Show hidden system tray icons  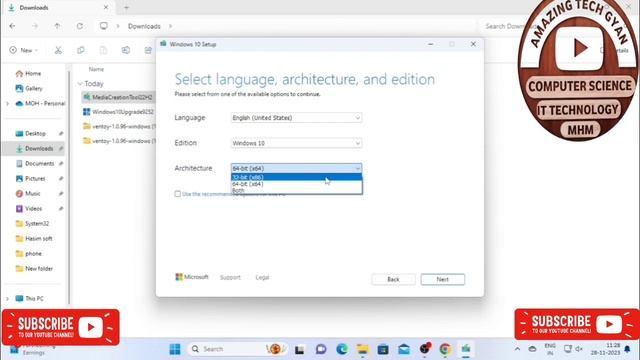coord(517,349)
